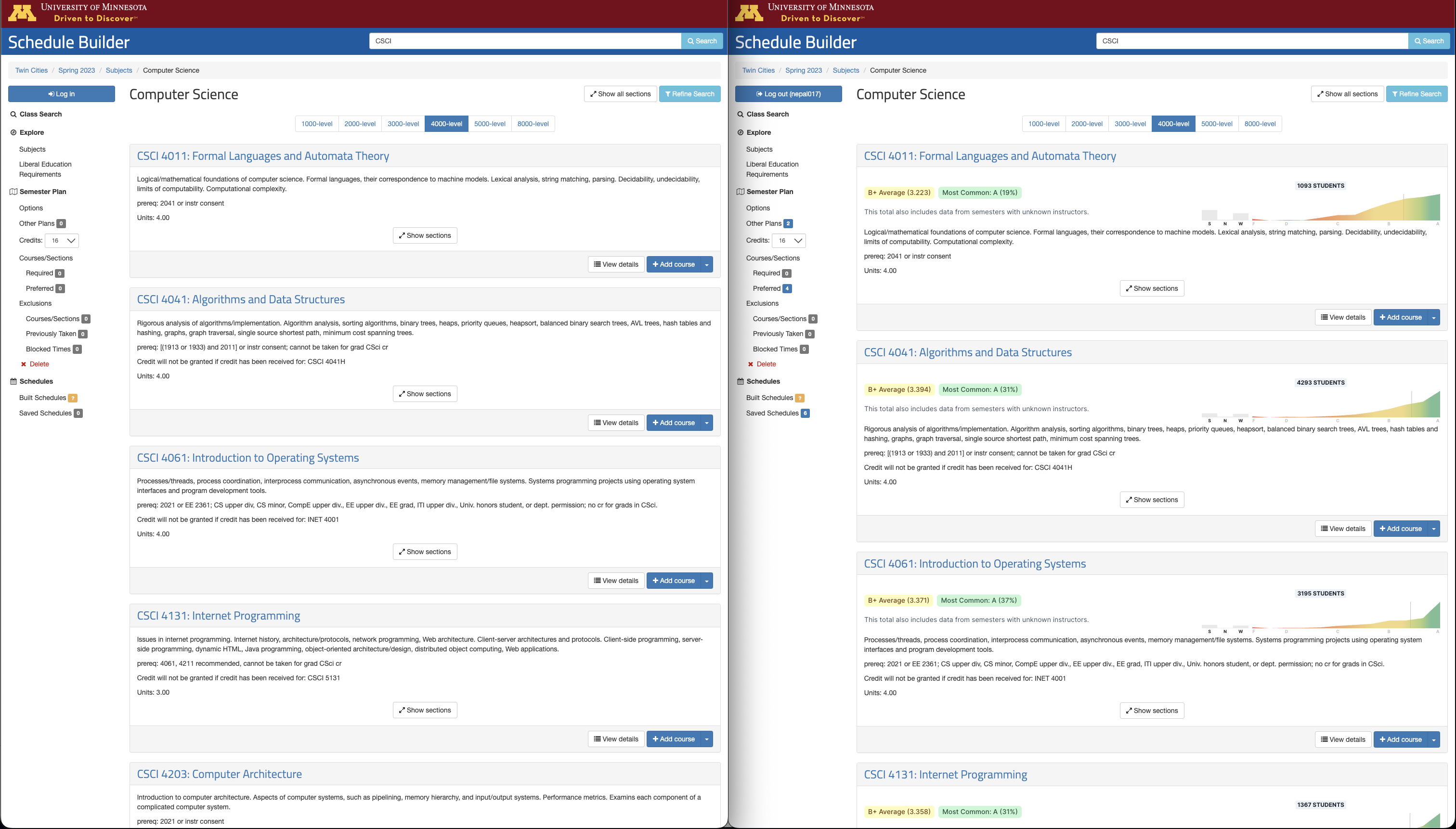
Task: Click B+ Average (3.223) badge
Action: tap(899, 193)
